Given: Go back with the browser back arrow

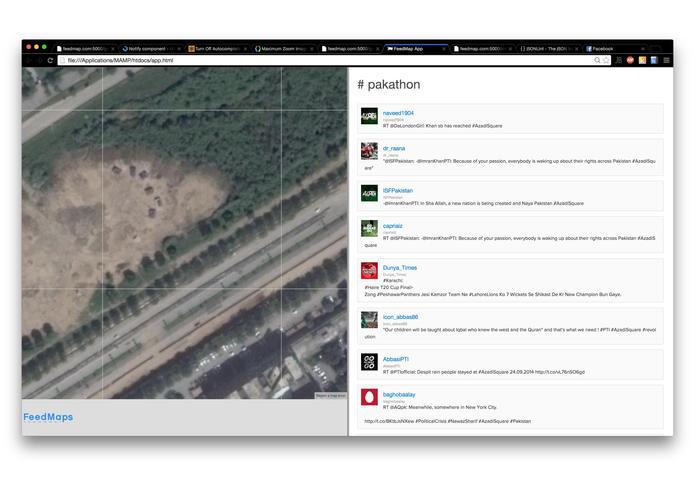Looking at the screenshot, I should pos(29,60).
